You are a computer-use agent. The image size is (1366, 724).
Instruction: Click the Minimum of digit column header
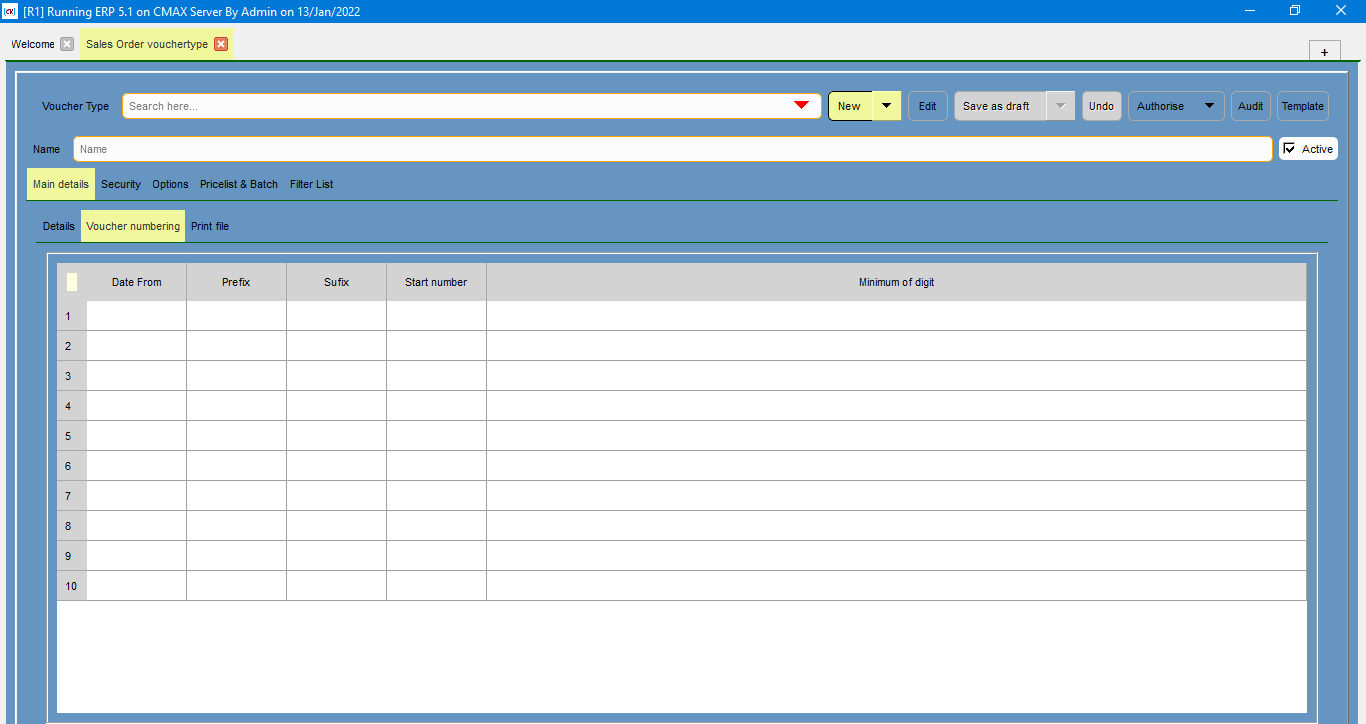pos(896,282)
